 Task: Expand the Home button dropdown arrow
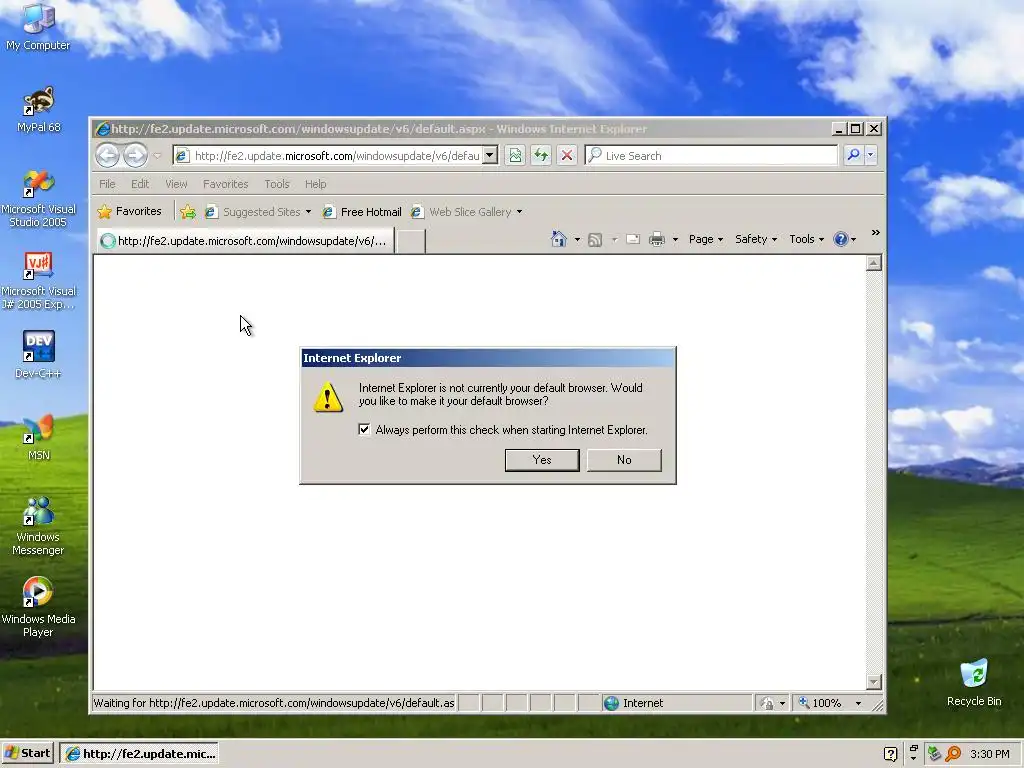[577, 240]
